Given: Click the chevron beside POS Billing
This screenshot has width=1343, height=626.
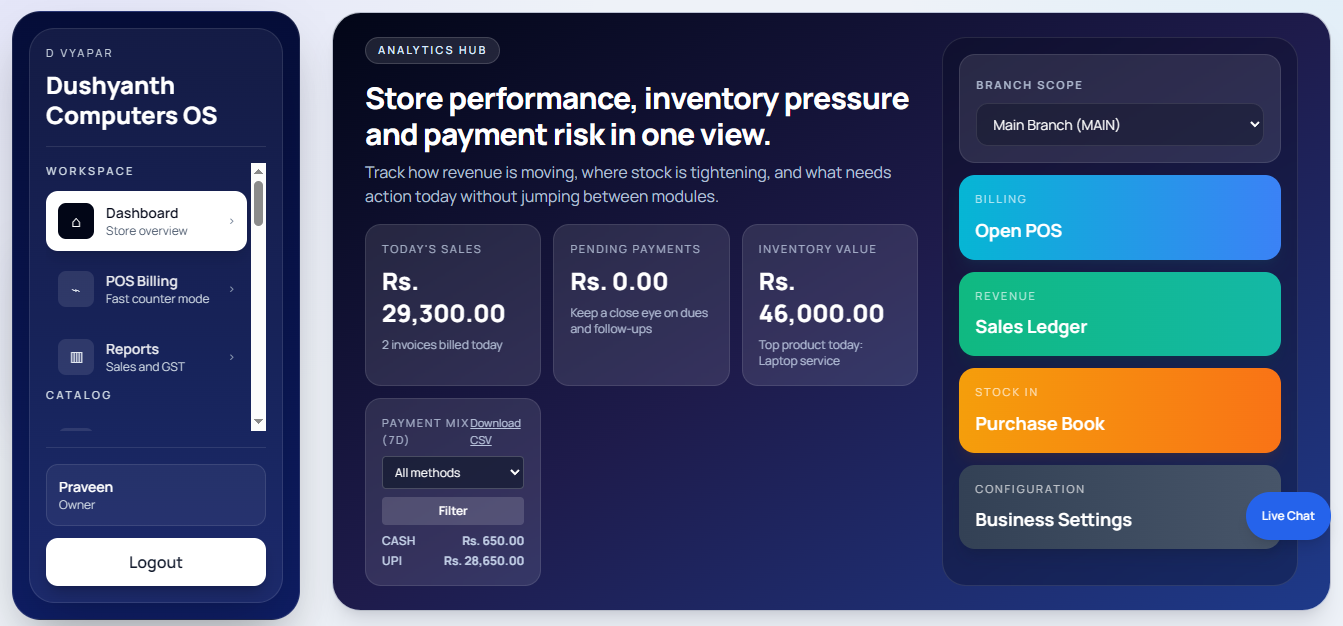Looking at the screenshot, I should pos(232,289).
